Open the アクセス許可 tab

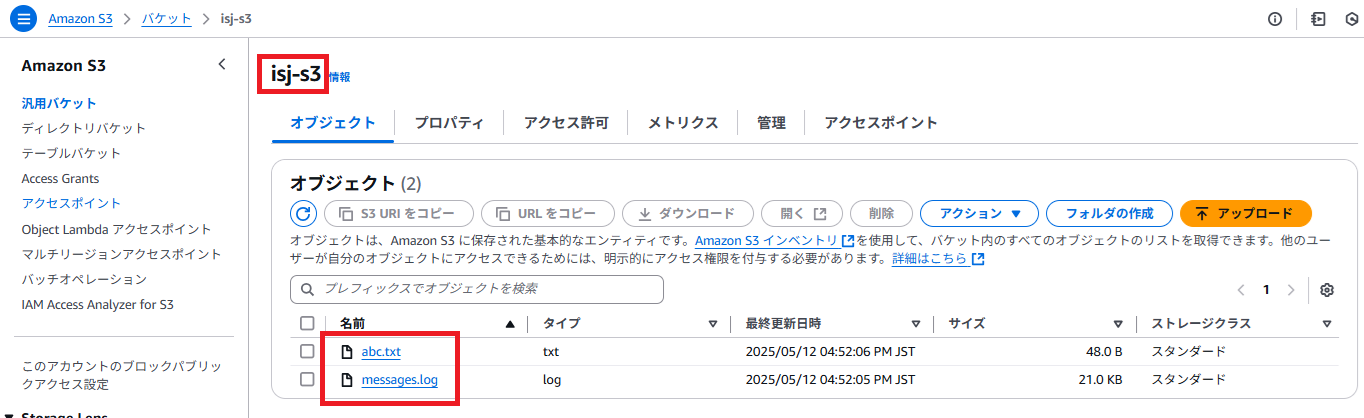pos(566,123)
